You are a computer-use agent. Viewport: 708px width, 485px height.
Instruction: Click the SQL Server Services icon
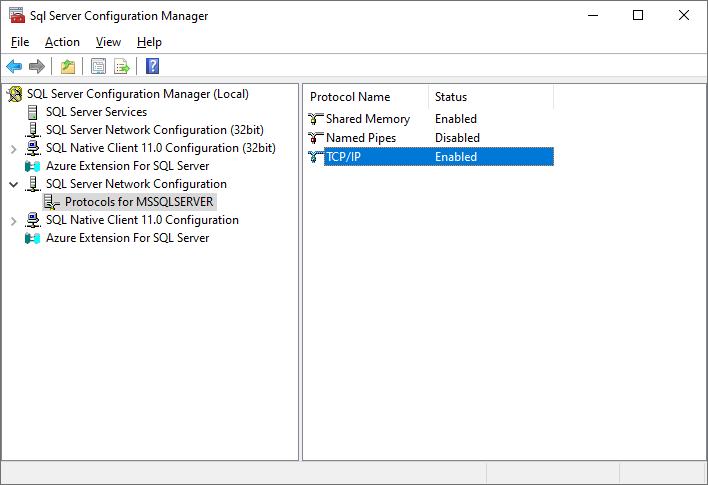click(x=33, y=112)
